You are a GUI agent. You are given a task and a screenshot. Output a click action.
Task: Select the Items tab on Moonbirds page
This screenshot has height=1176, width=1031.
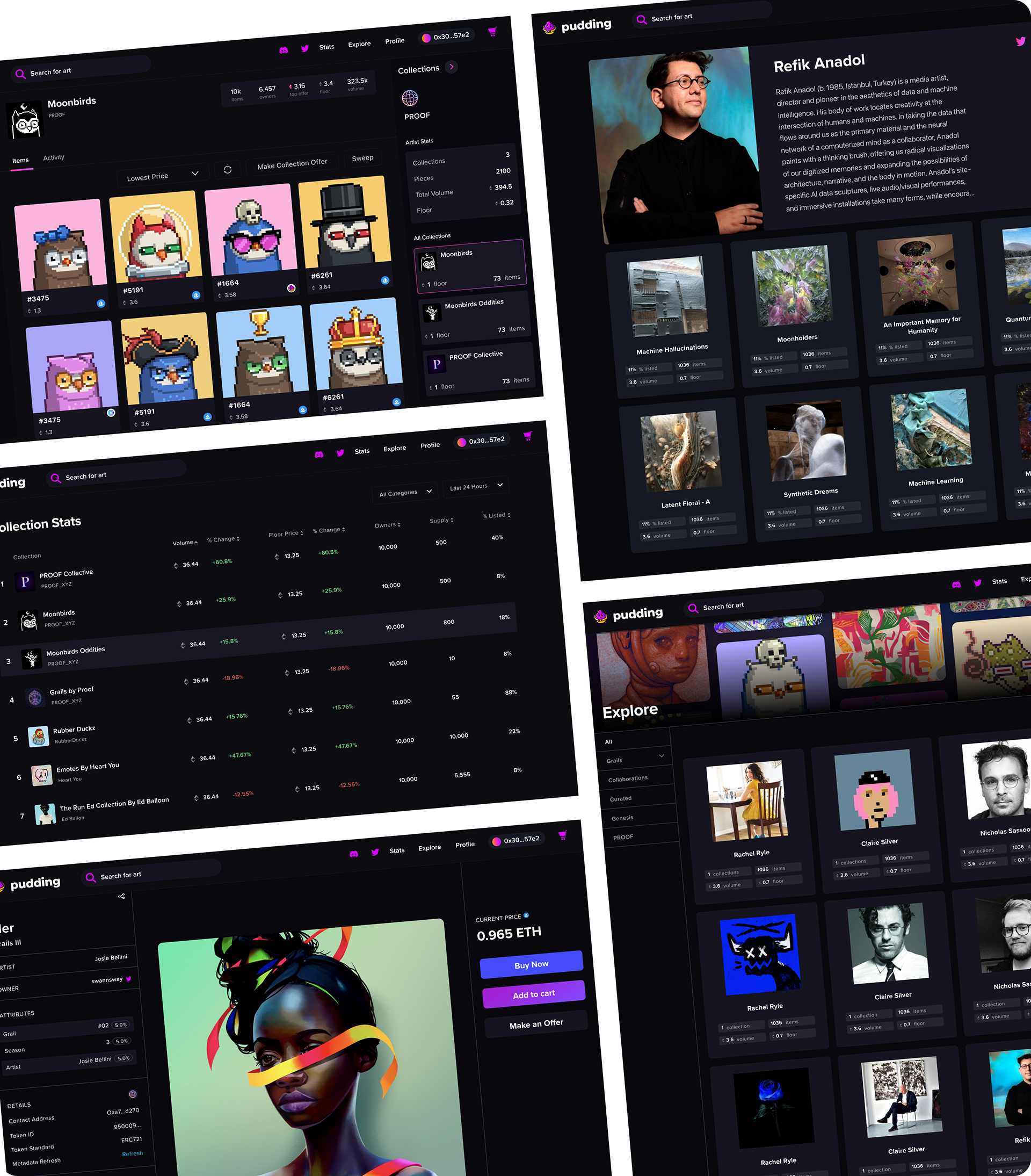21,161
